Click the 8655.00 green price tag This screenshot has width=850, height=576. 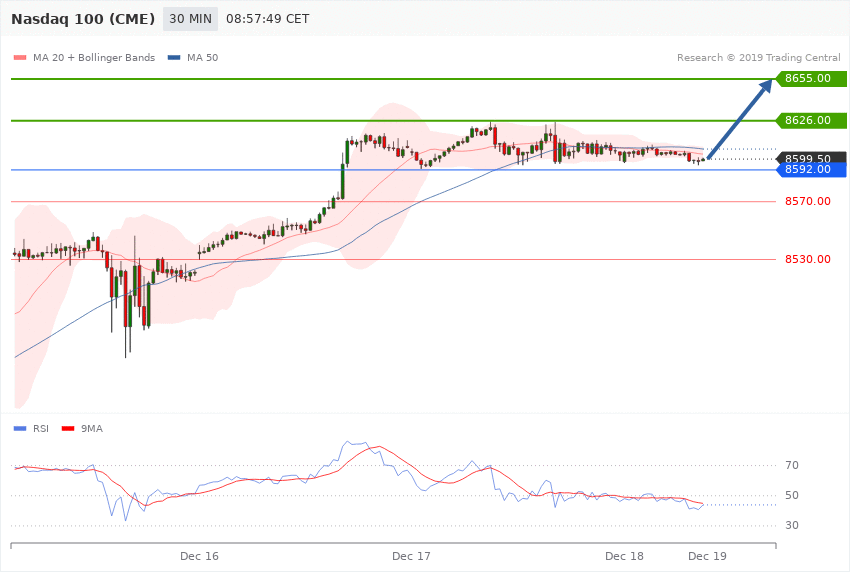812,79
